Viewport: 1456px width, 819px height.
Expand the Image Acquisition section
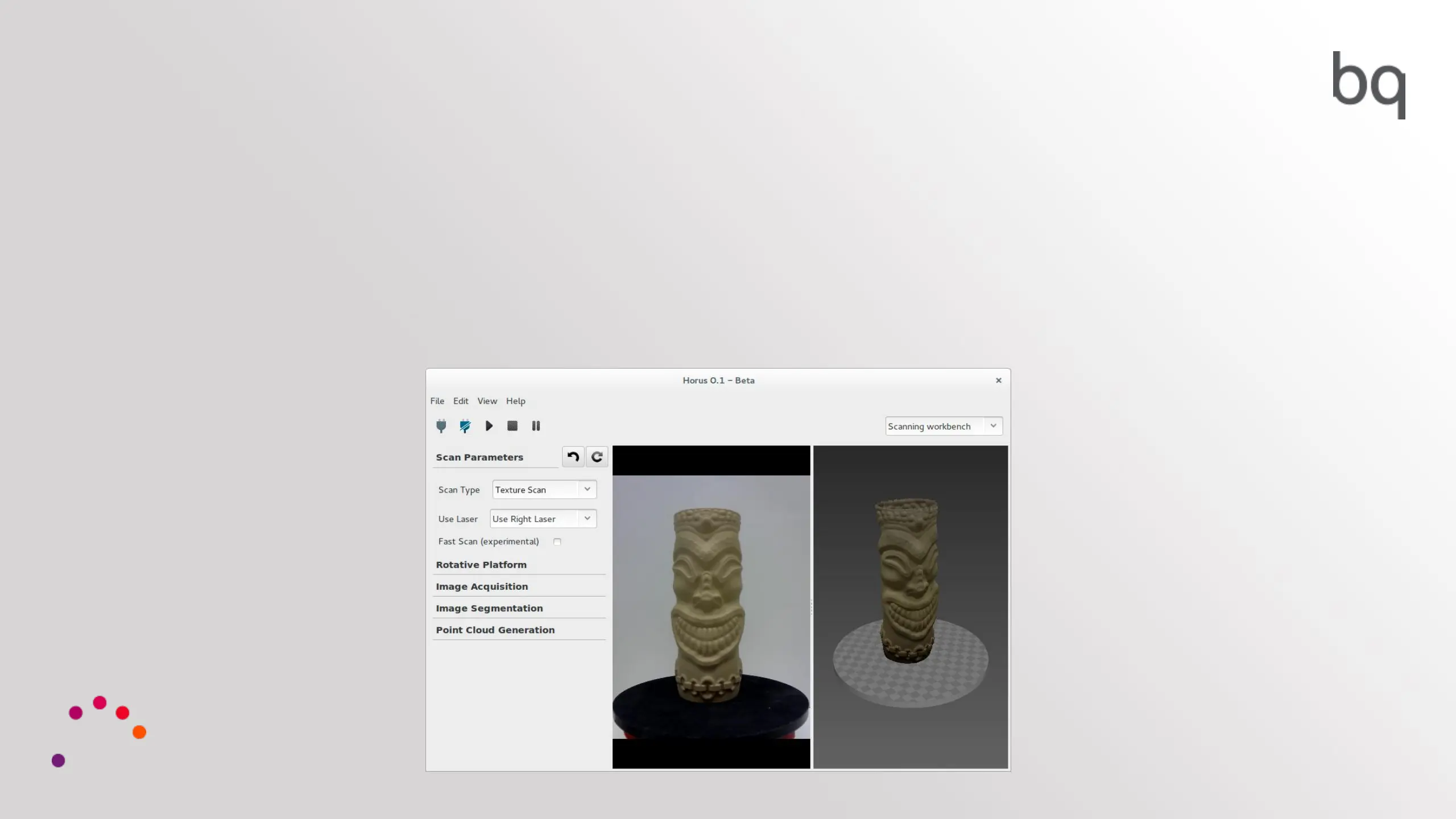click(482, 586)
